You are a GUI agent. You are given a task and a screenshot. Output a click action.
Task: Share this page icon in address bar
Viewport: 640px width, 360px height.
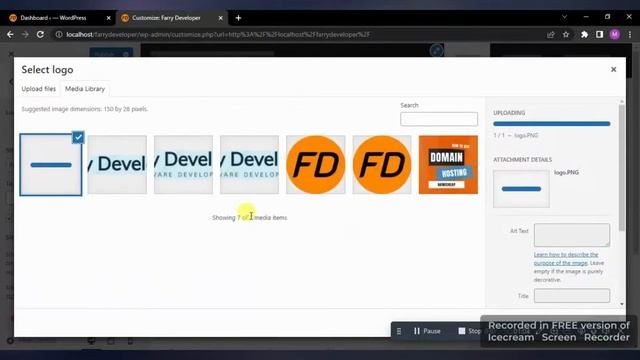point(551,35)
